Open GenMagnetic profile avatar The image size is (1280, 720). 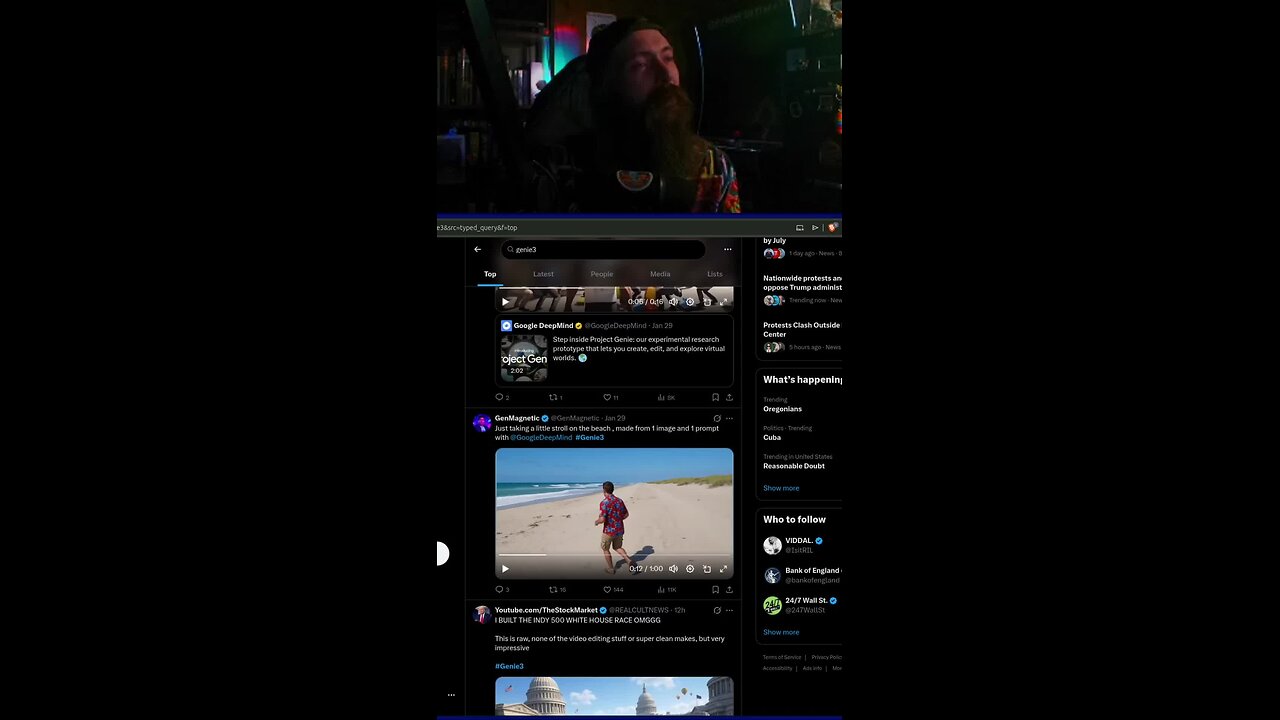482,423
